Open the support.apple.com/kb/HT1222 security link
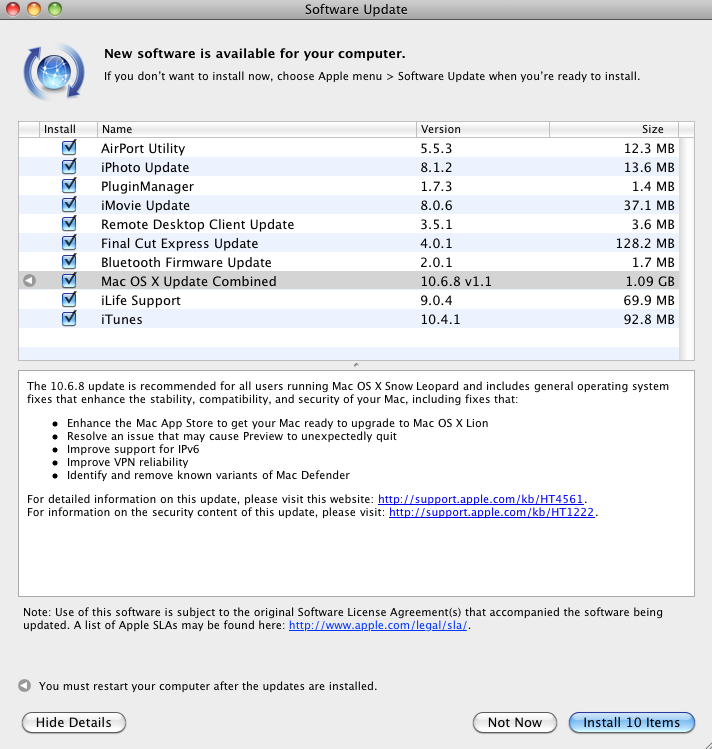 coord(491,512)
